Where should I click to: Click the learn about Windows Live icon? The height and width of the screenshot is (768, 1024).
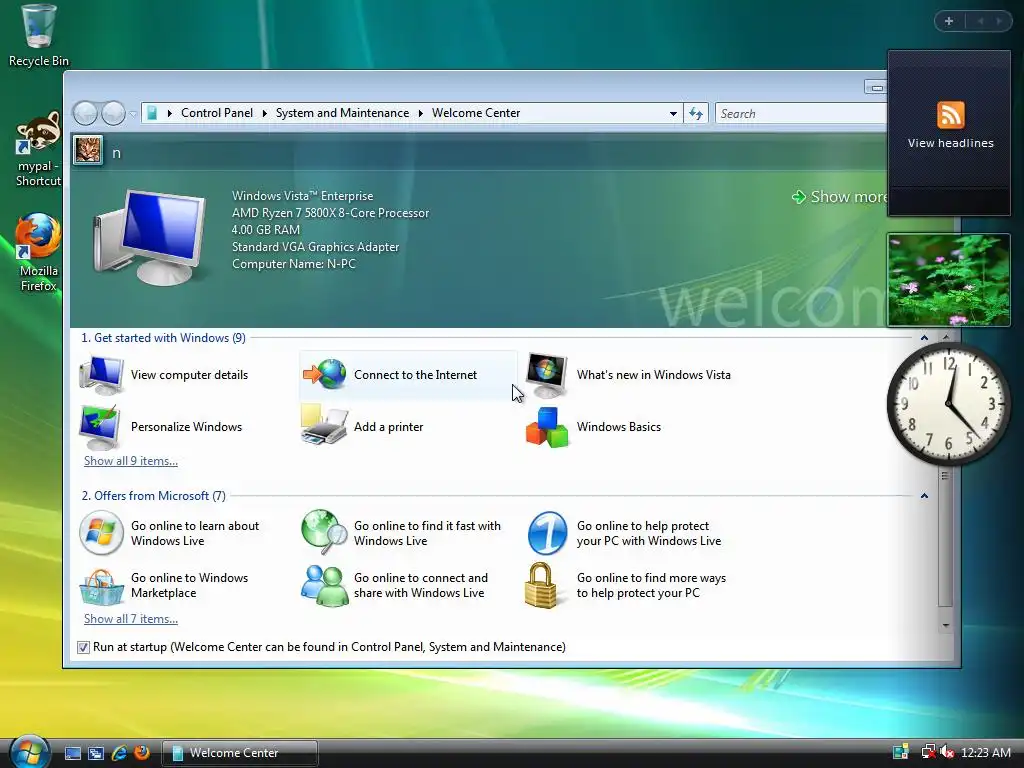[x=101, y=533]
